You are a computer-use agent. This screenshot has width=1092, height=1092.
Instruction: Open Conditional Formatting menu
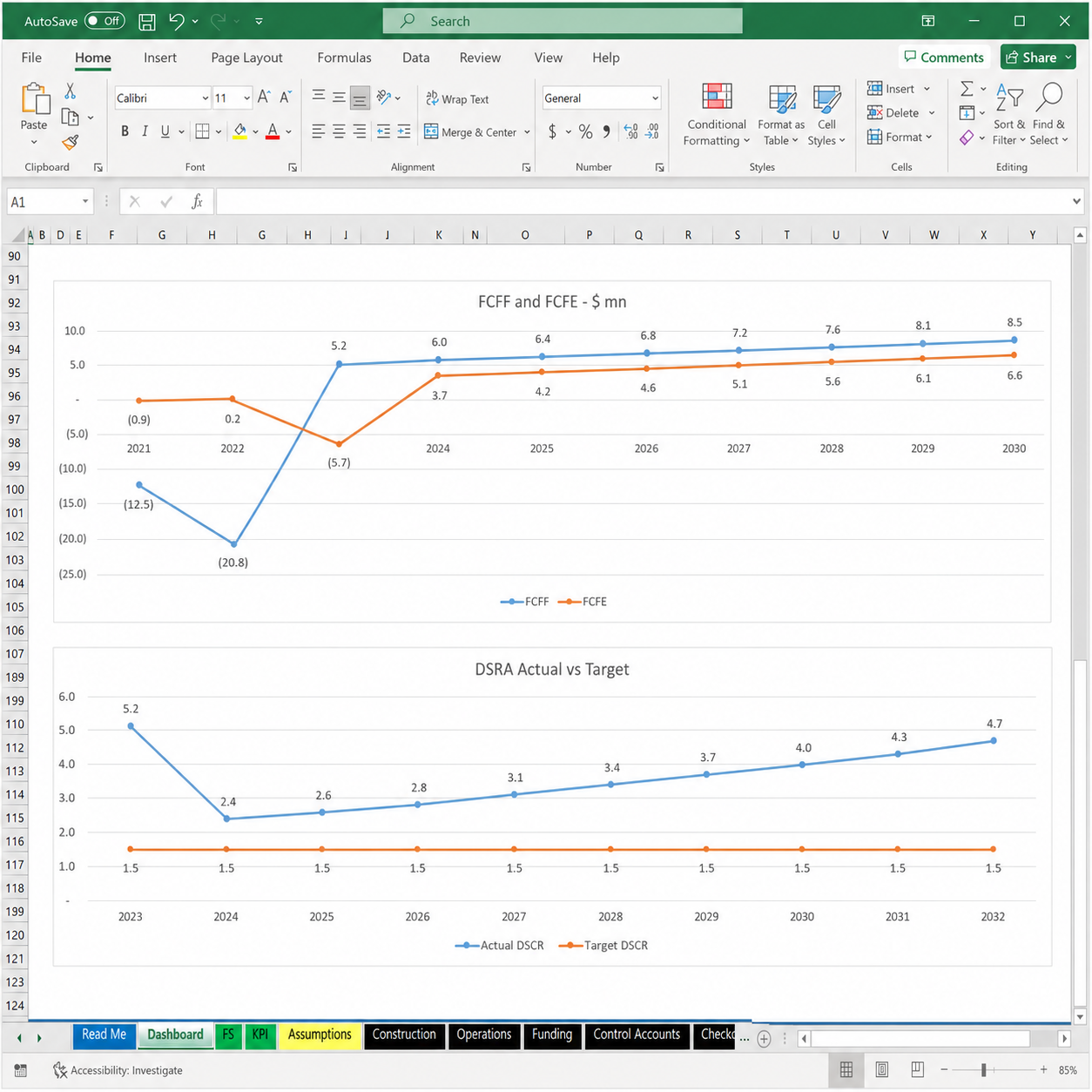pyautogui.click(x=716, y=115)
